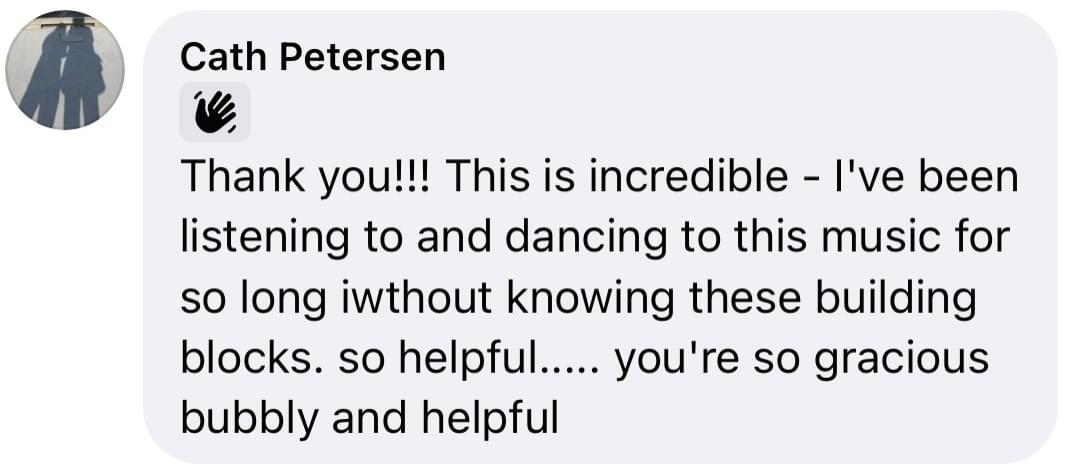The height and width of the screenshot is (475, 1071).
Task: Click the word "incredible" in the comment
Action: pos(687,178)
